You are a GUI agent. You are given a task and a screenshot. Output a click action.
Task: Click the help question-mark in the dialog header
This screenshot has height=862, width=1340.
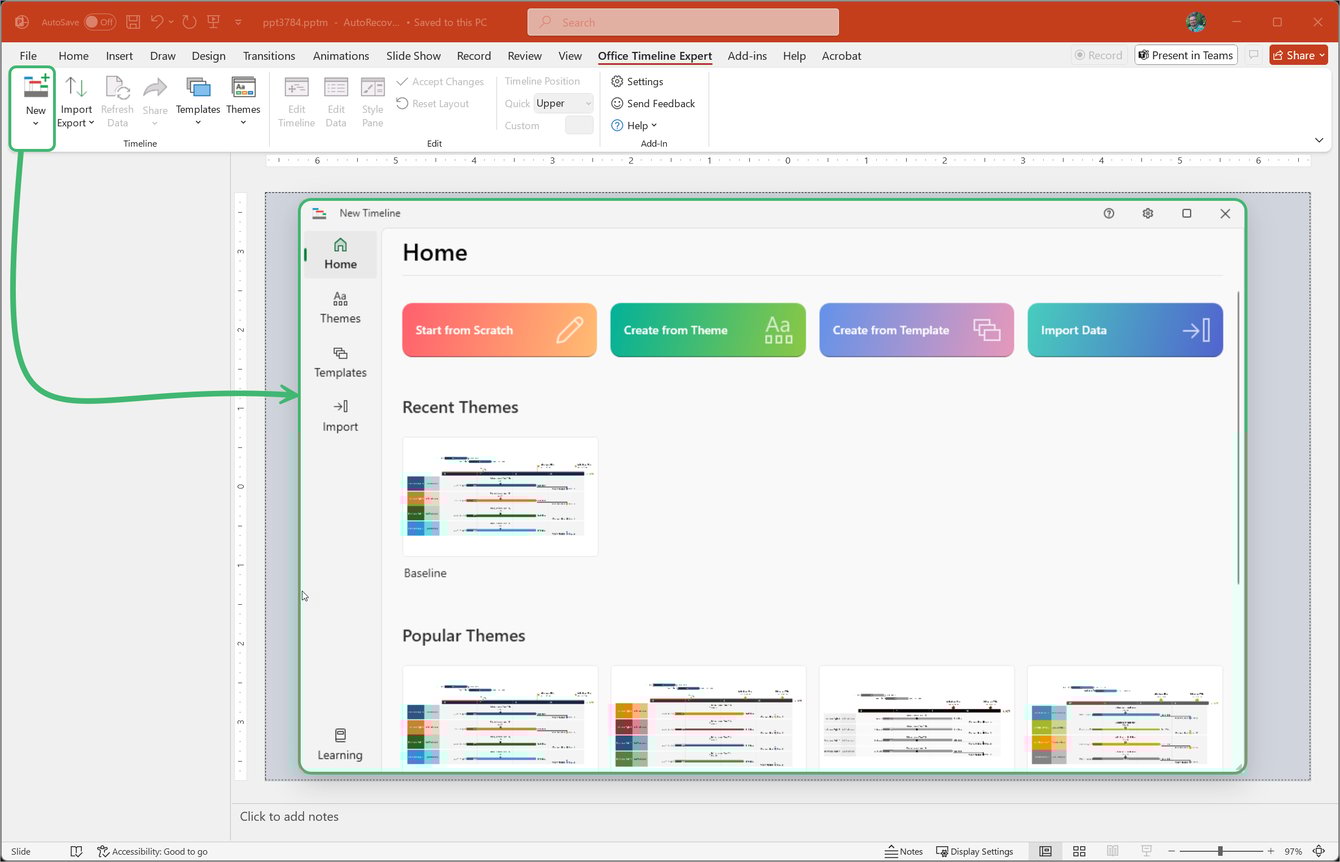coord(1108,213)
